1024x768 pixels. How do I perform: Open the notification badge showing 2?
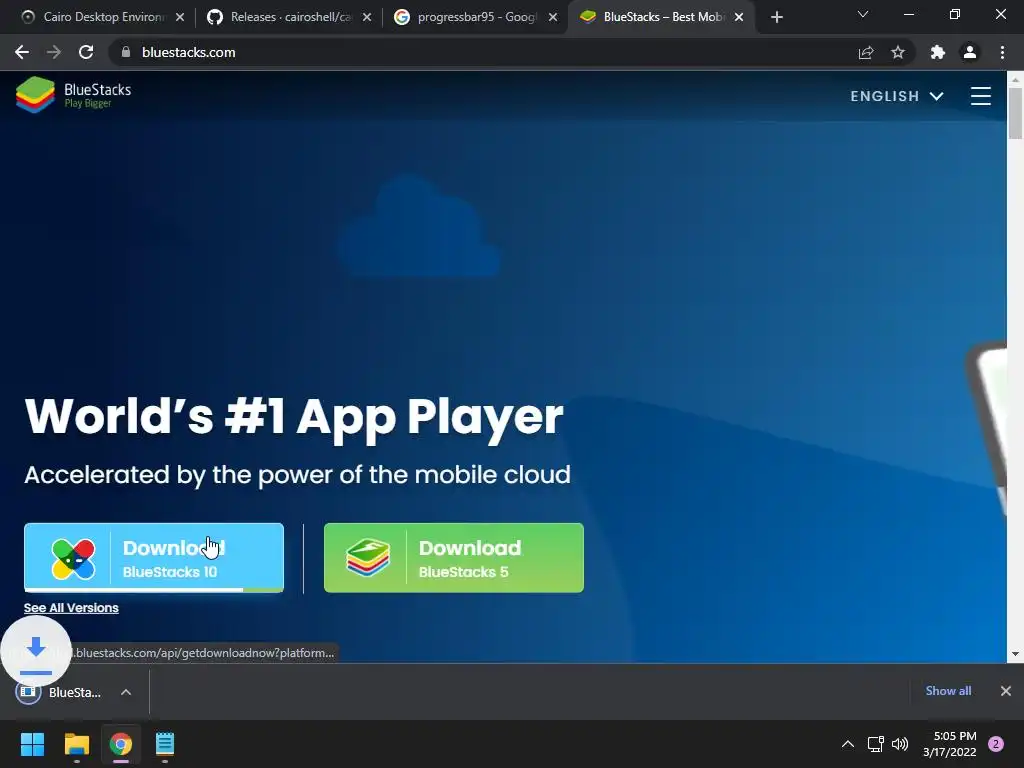coord(996,744)
